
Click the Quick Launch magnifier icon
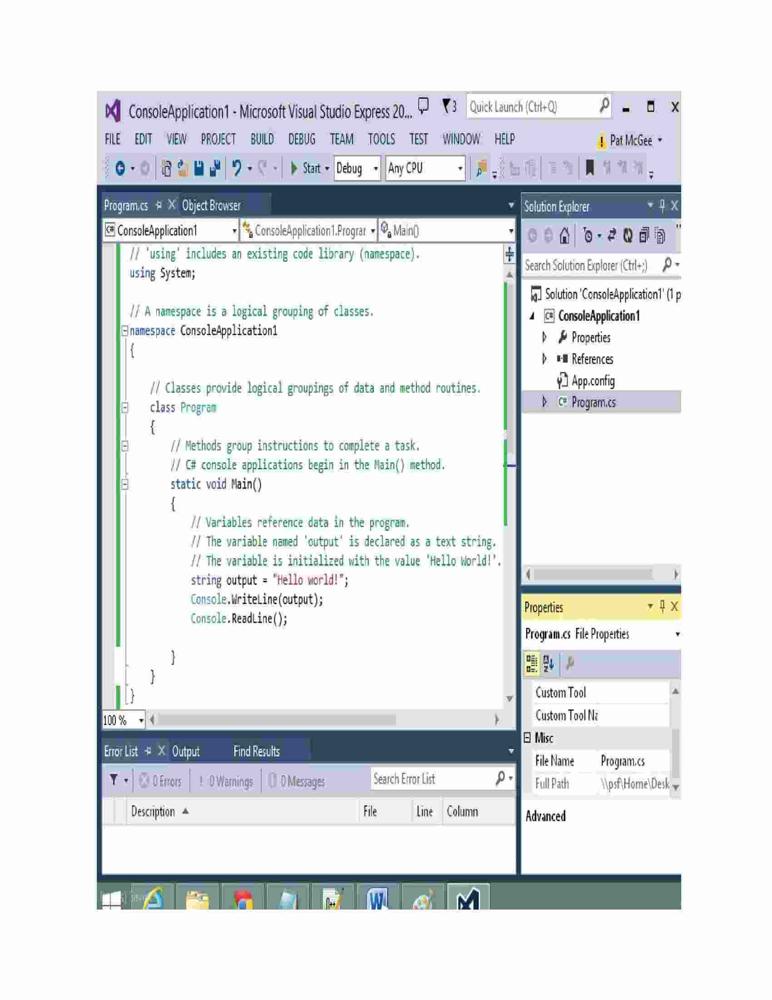pos(604,105)
